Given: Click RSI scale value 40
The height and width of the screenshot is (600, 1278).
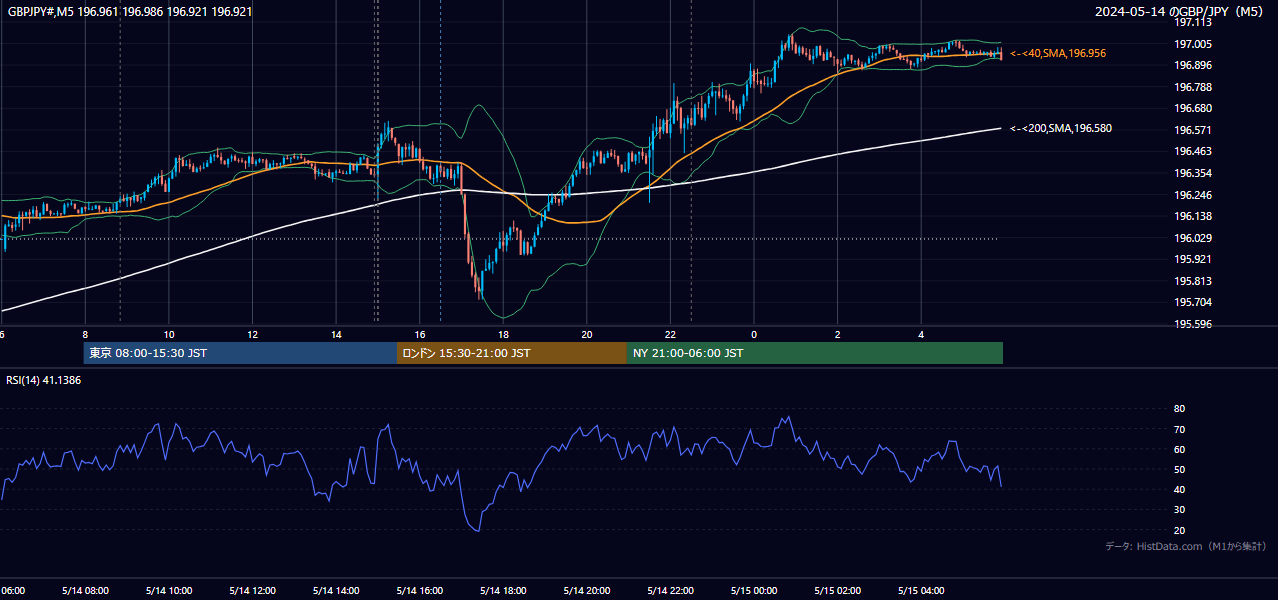Looking at the screenshot, I should tap(1180, 489).
